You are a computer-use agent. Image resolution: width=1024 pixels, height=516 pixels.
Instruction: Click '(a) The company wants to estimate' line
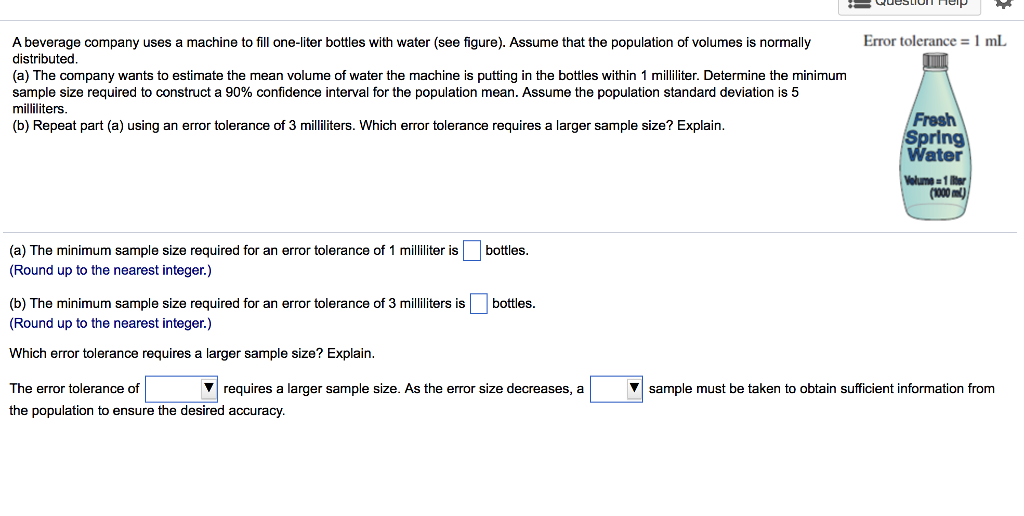tap(428, 75)
